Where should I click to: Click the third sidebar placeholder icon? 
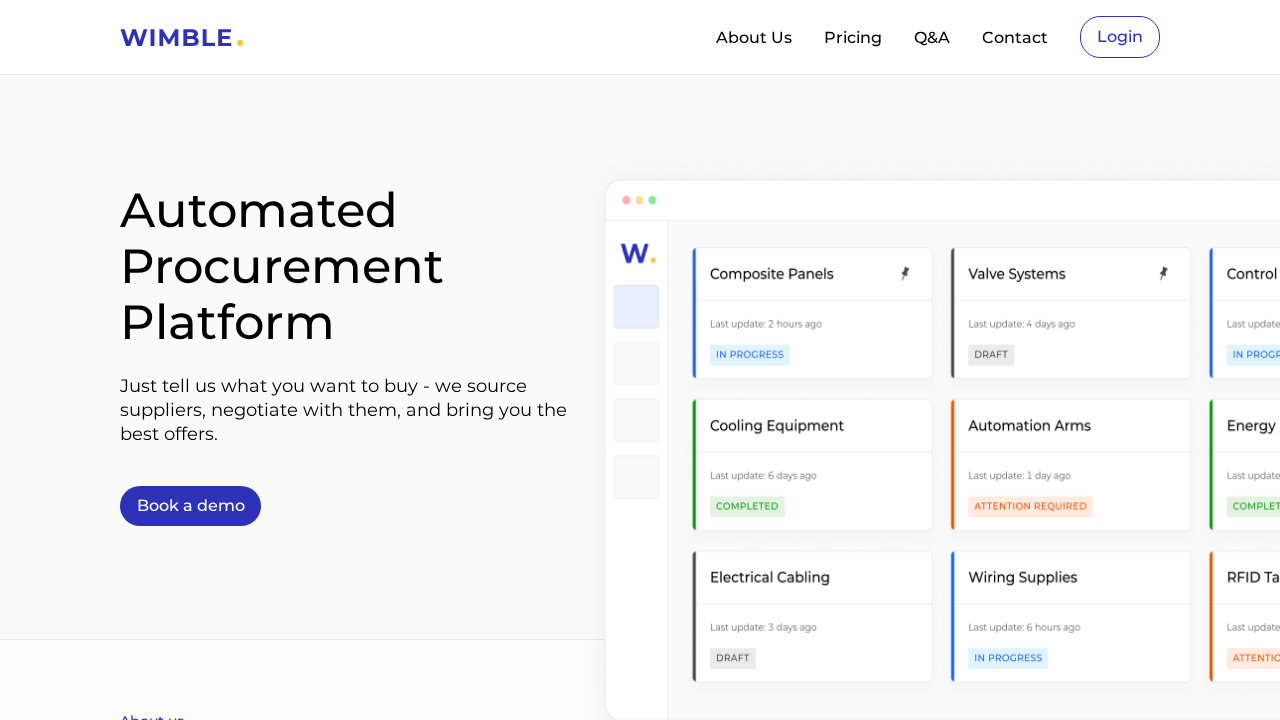click(636, 421)
